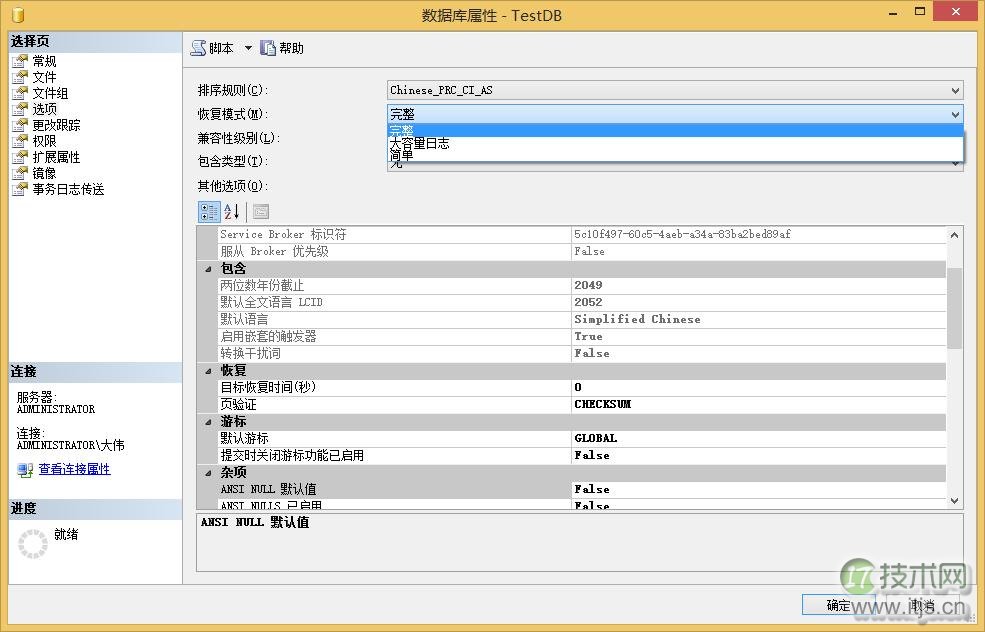This screenshot has width=985, height=632.
Task: Select the 转换干扰词 row
Action: (x=582, y=353)
